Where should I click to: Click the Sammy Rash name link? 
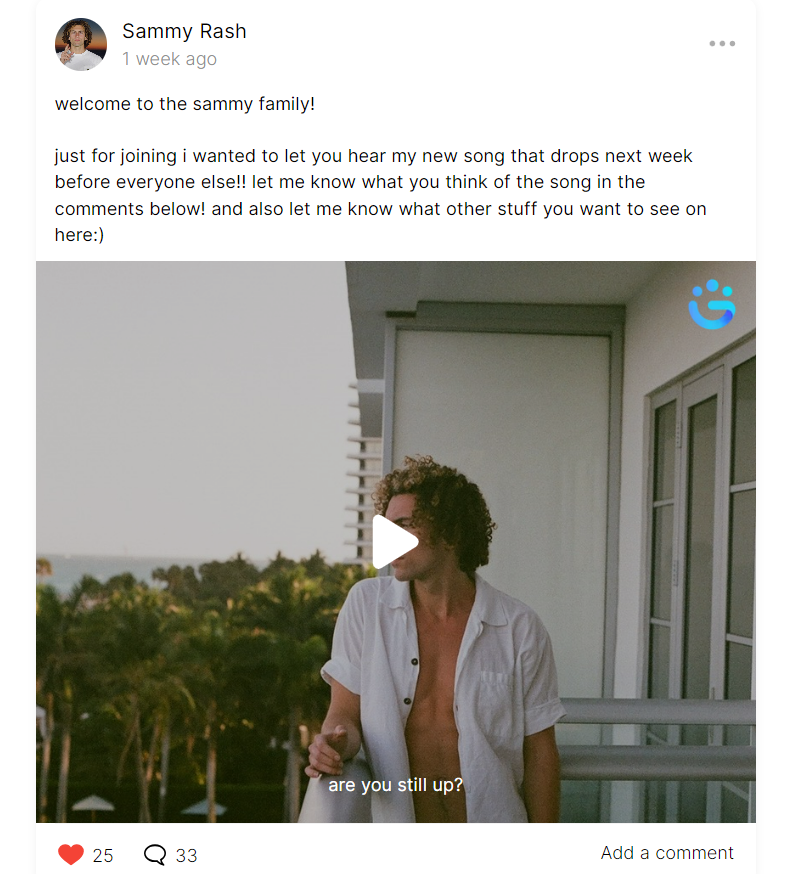pyautogui.click(x=184, y=31)
